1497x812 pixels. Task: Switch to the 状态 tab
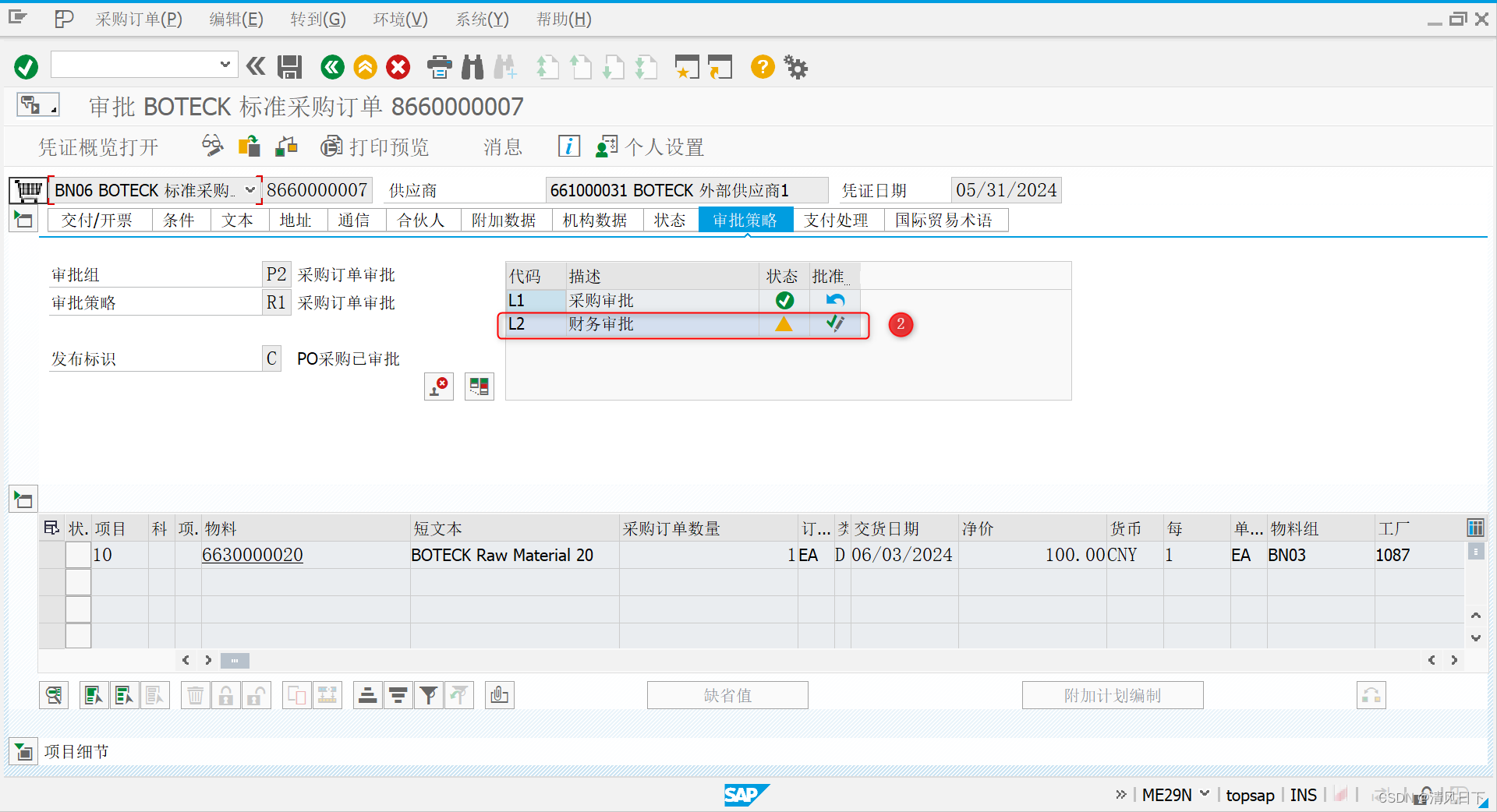pos(670,221)
